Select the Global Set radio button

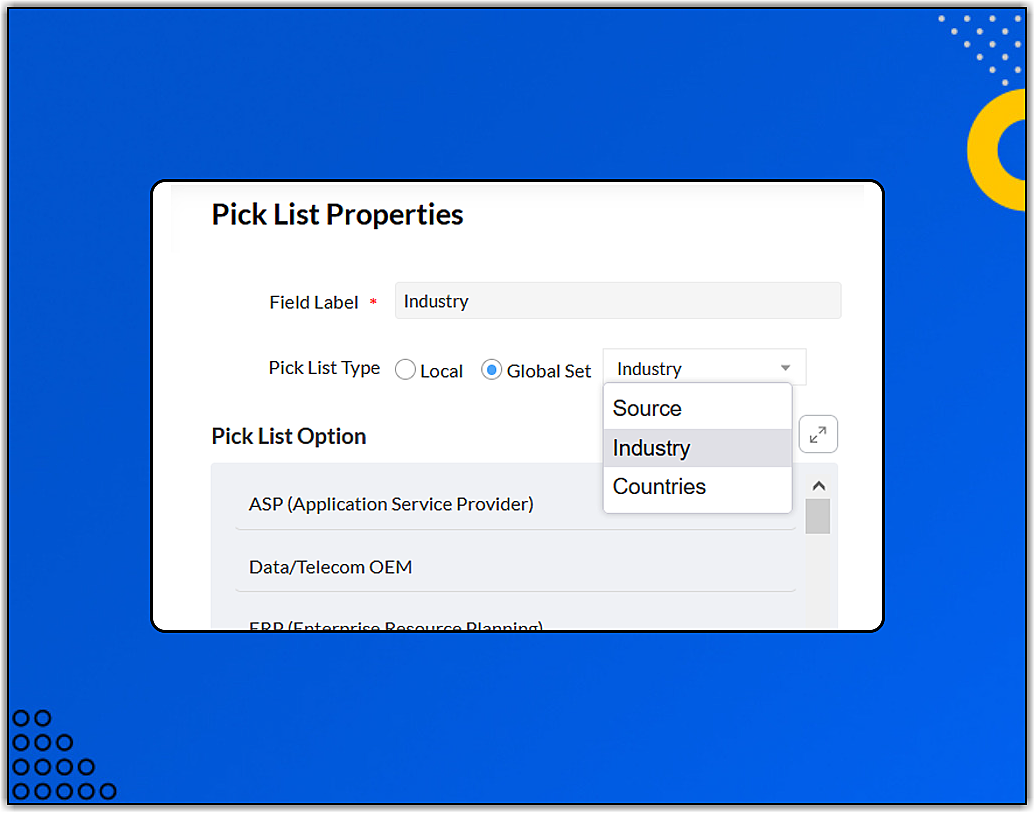tap(491, 370)
